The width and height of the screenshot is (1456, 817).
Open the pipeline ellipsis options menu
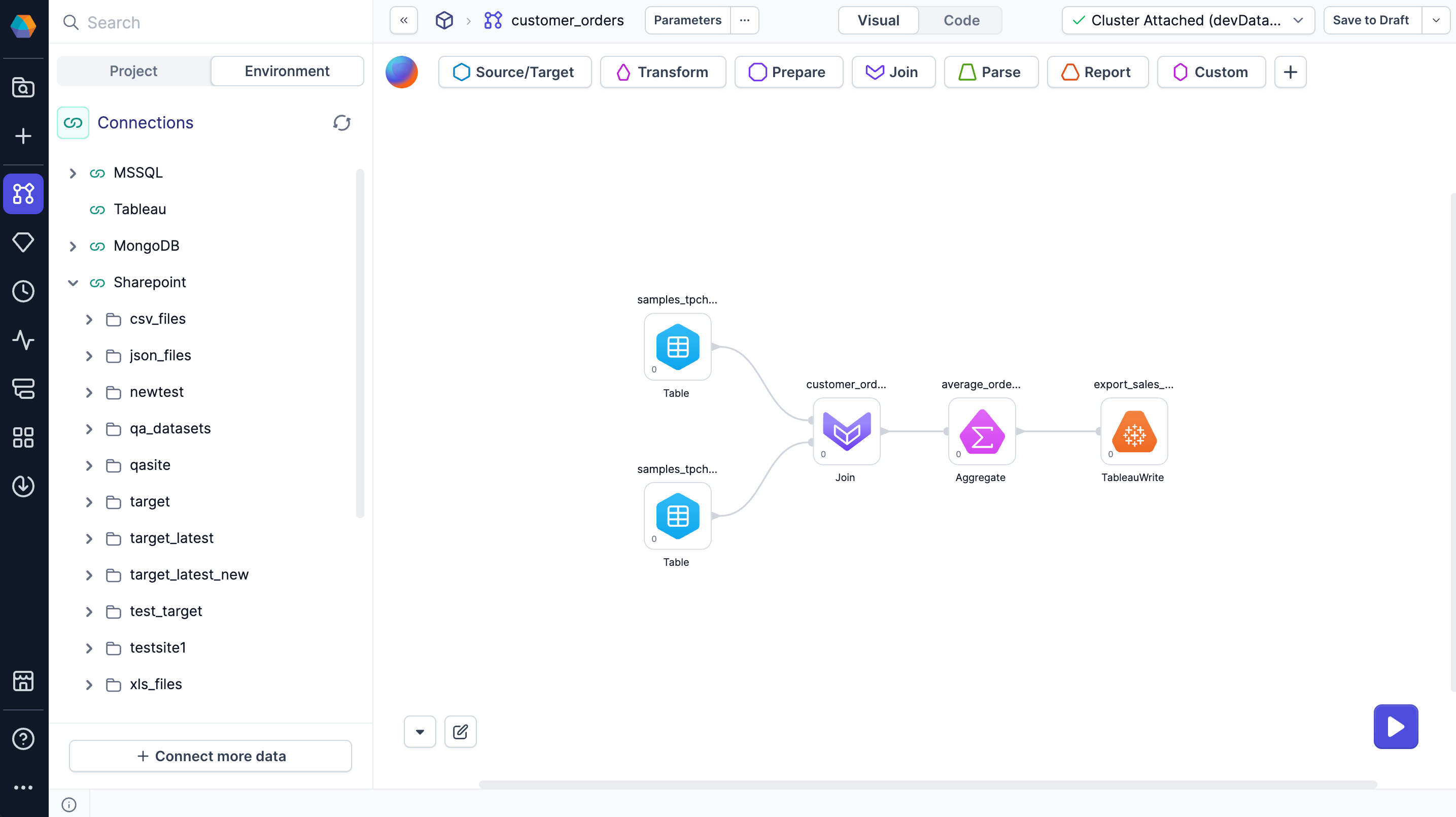(744, 20)
